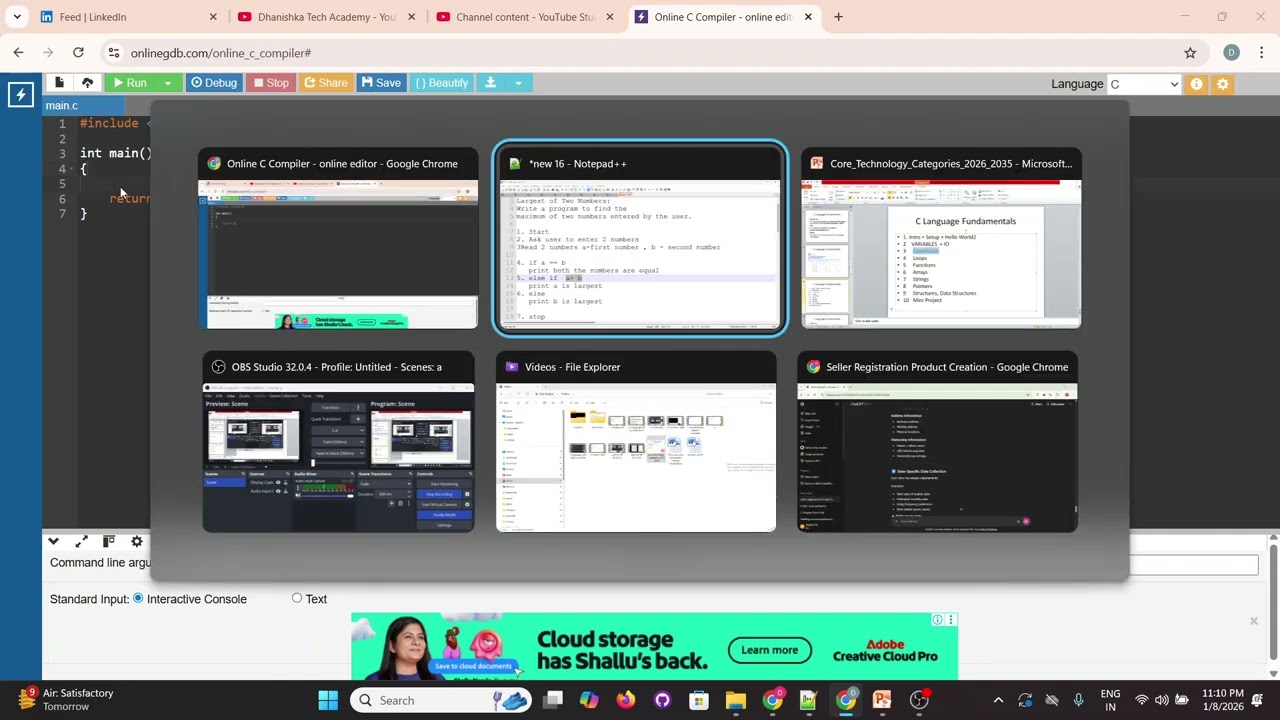Open the ENG IN language switcher

click(1110, 700)
